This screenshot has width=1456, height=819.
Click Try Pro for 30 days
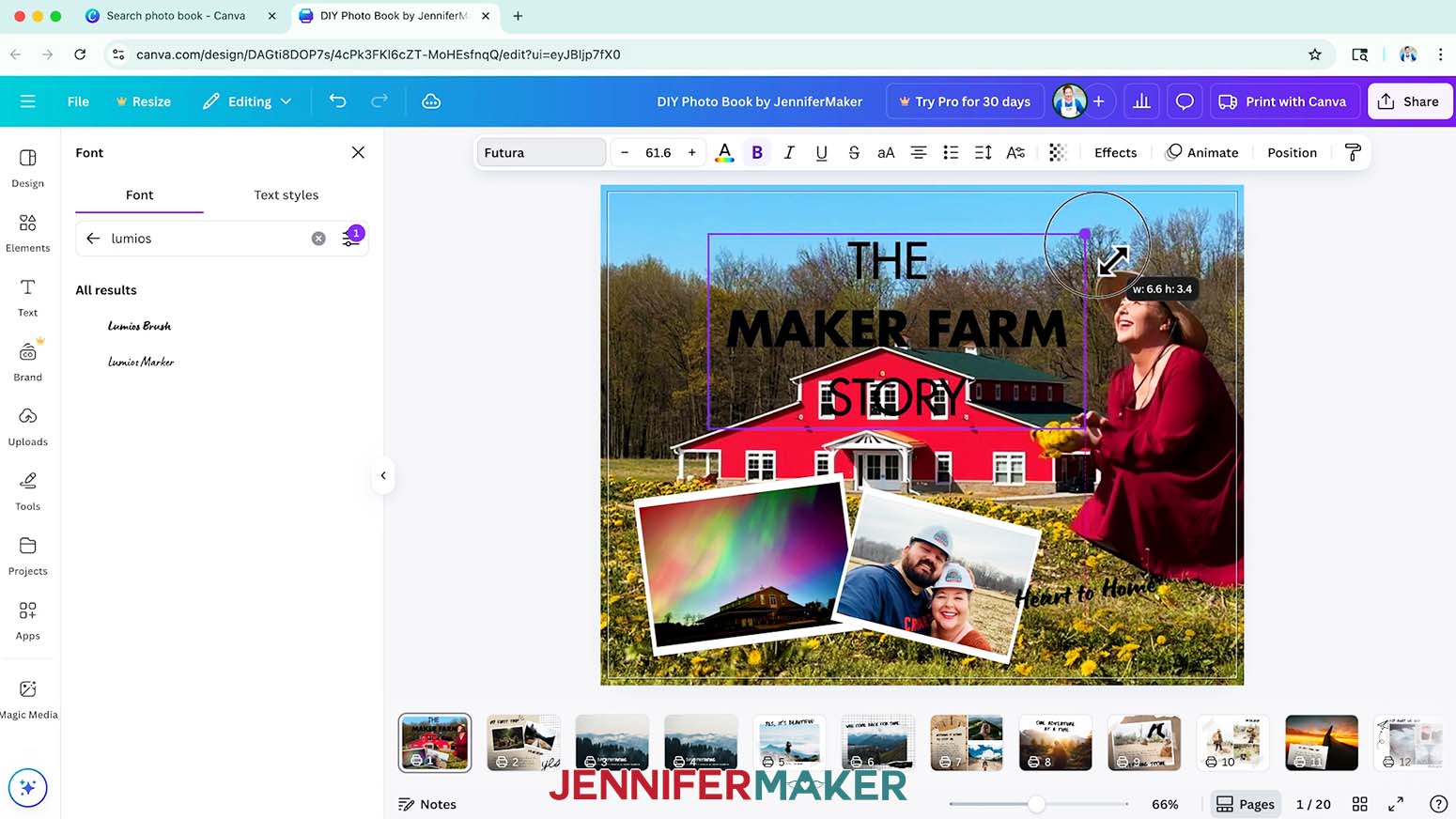pos(965,101)
